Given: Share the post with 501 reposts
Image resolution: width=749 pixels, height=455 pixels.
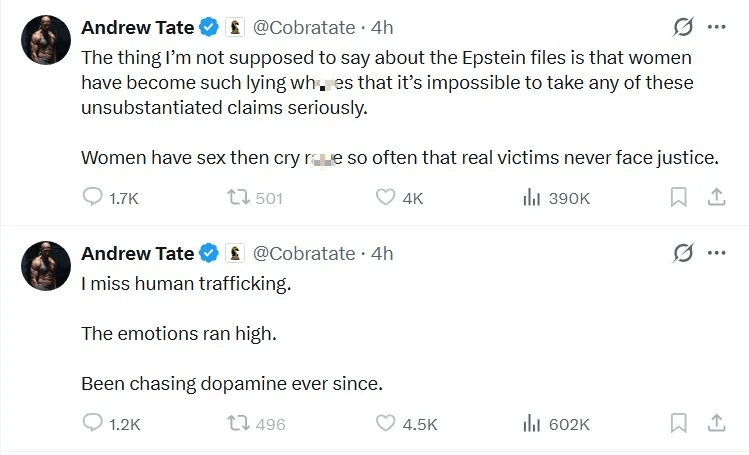Looking at the screenshot, I should pyautogui.click(x=716, y=198).
